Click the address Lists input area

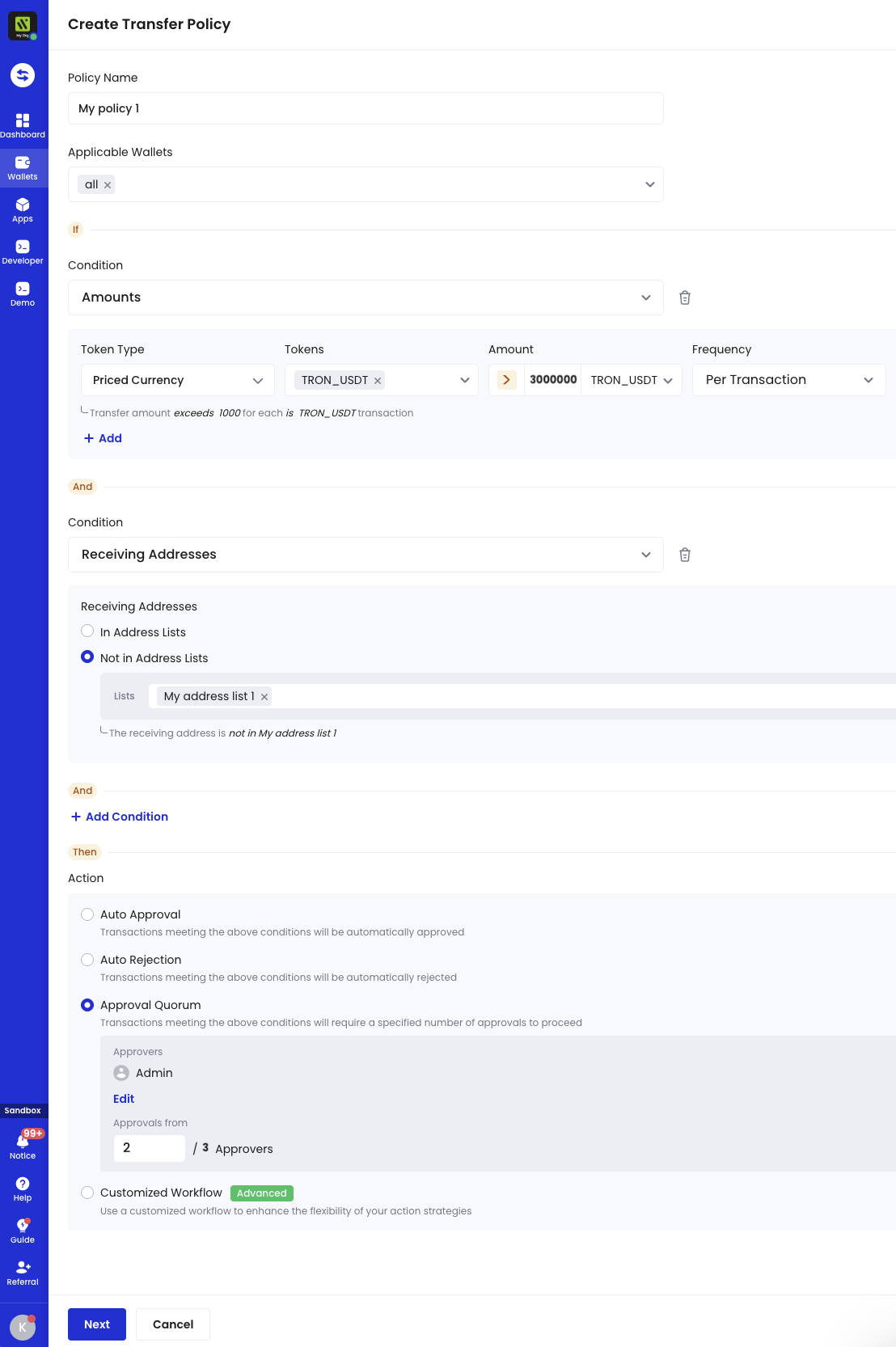(522, 696)
